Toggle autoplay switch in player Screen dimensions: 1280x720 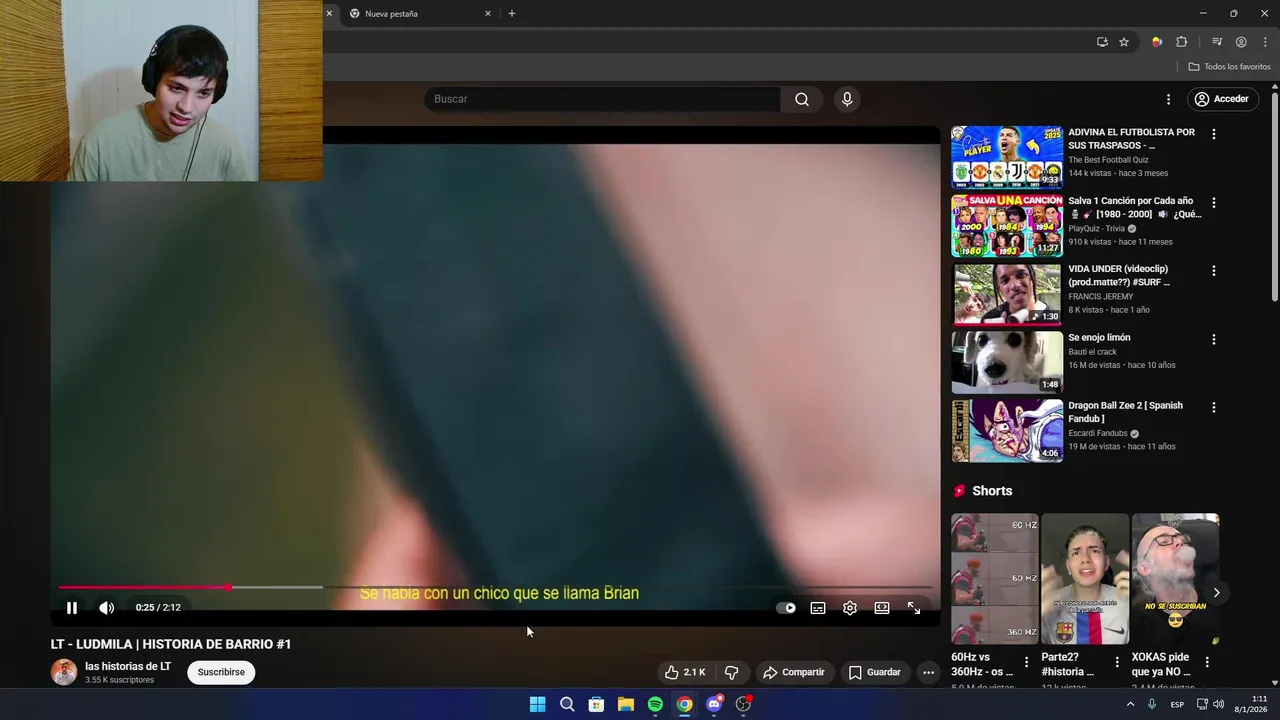click(786, 608)
